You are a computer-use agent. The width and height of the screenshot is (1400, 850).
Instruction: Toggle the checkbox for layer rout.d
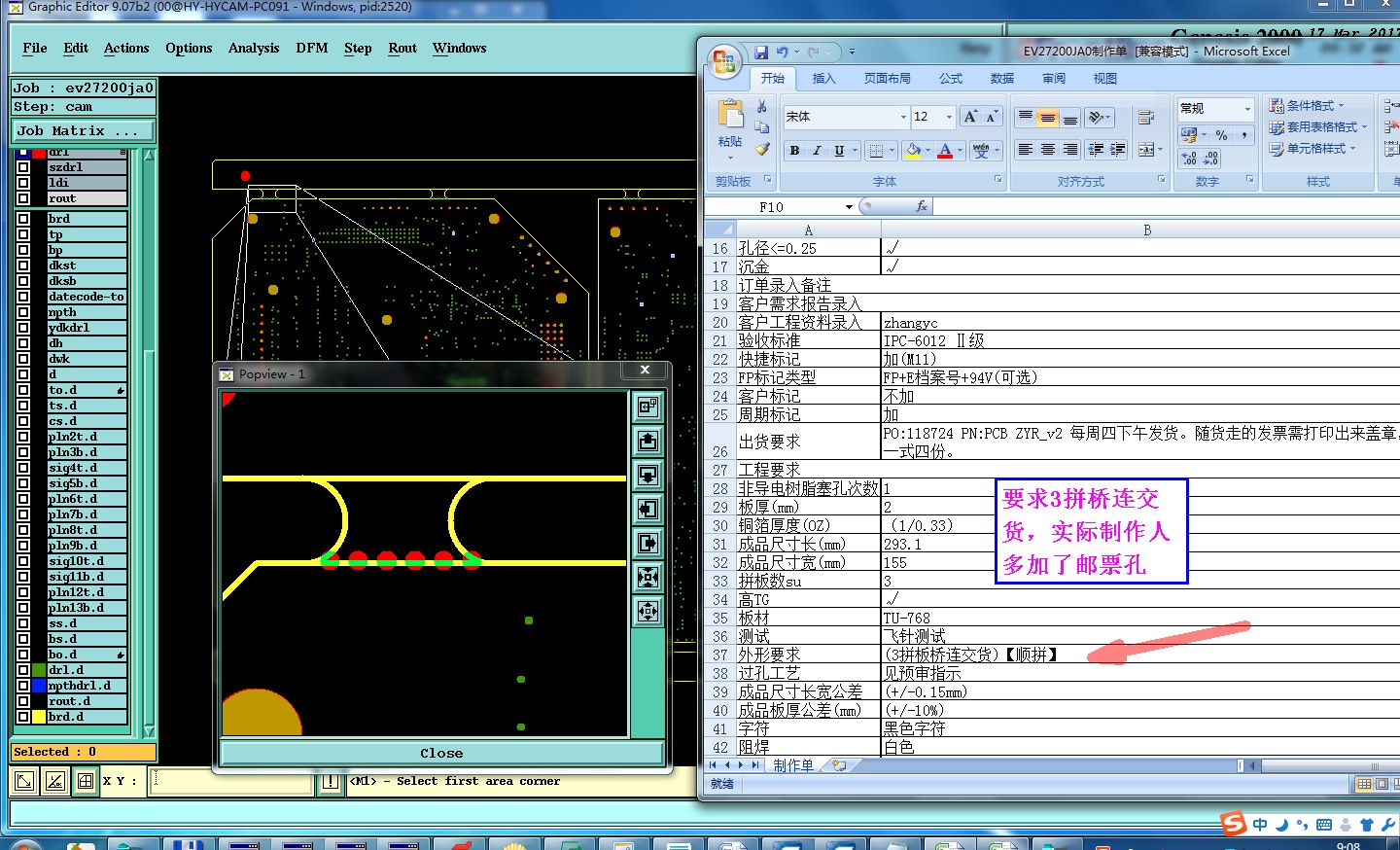pos(23,701)
